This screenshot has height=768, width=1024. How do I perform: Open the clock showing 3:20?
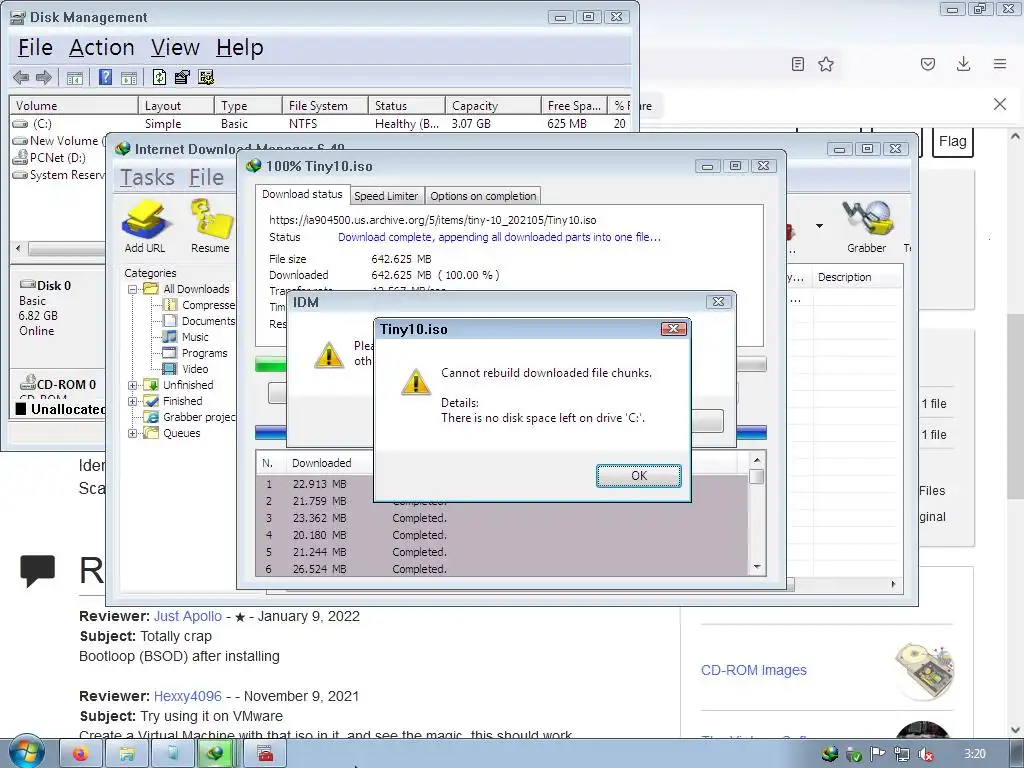coord(974,754)
